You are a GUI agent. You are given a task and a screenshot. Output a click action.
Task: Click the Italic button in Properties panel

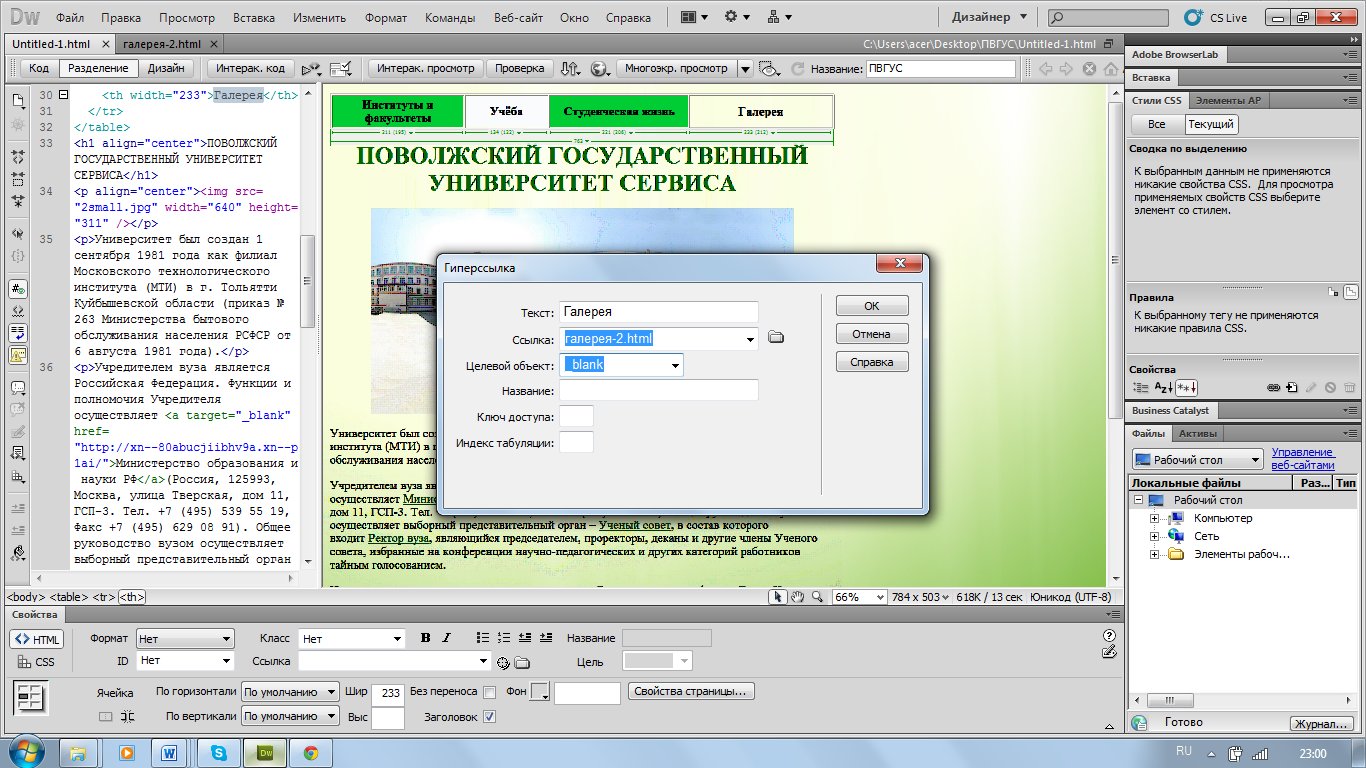(x=446, y=638)
